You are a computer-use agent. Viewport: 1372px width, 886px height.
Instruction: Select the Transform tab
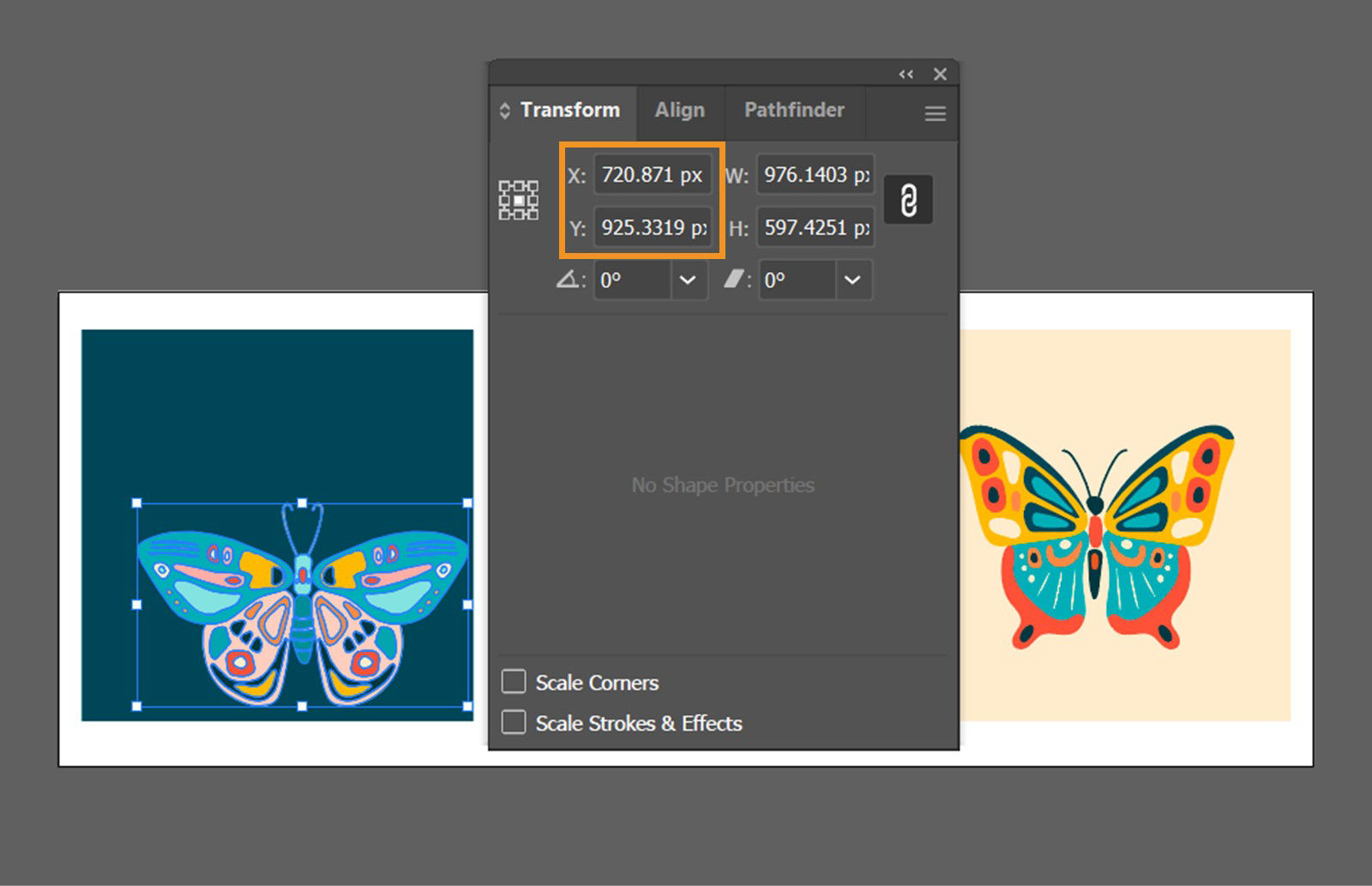[x=570, y=110]
